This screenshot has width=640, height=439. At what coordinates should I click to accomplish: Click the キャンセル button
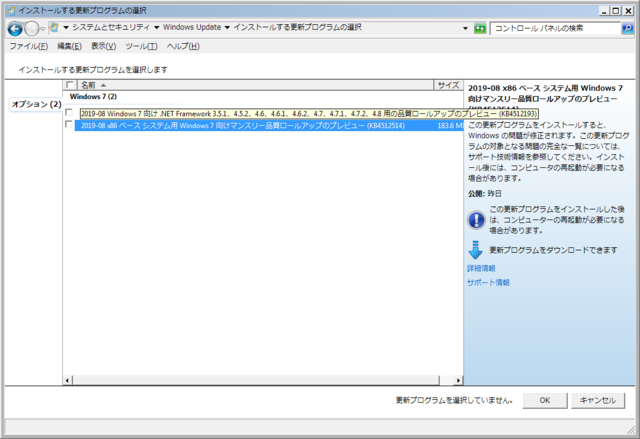pyautogui.click(x=598, y=400)
